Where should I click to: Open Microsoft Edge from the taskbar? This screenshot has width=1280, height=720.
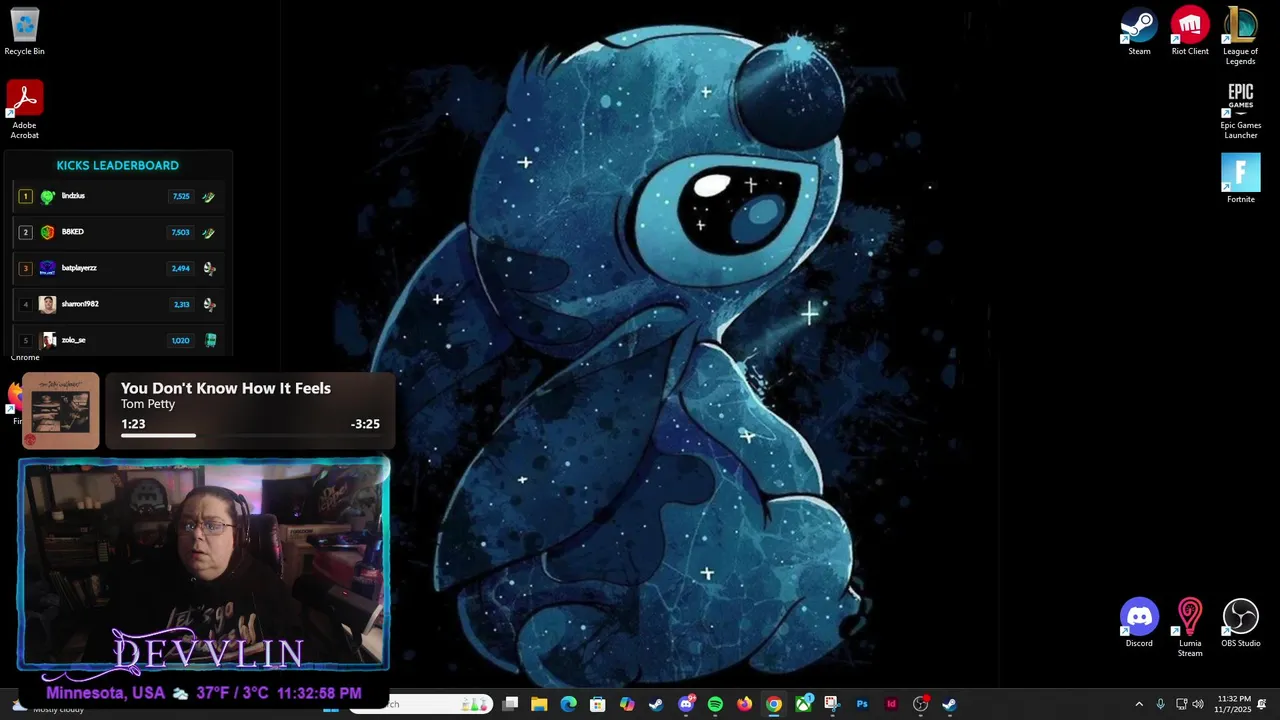568,704
